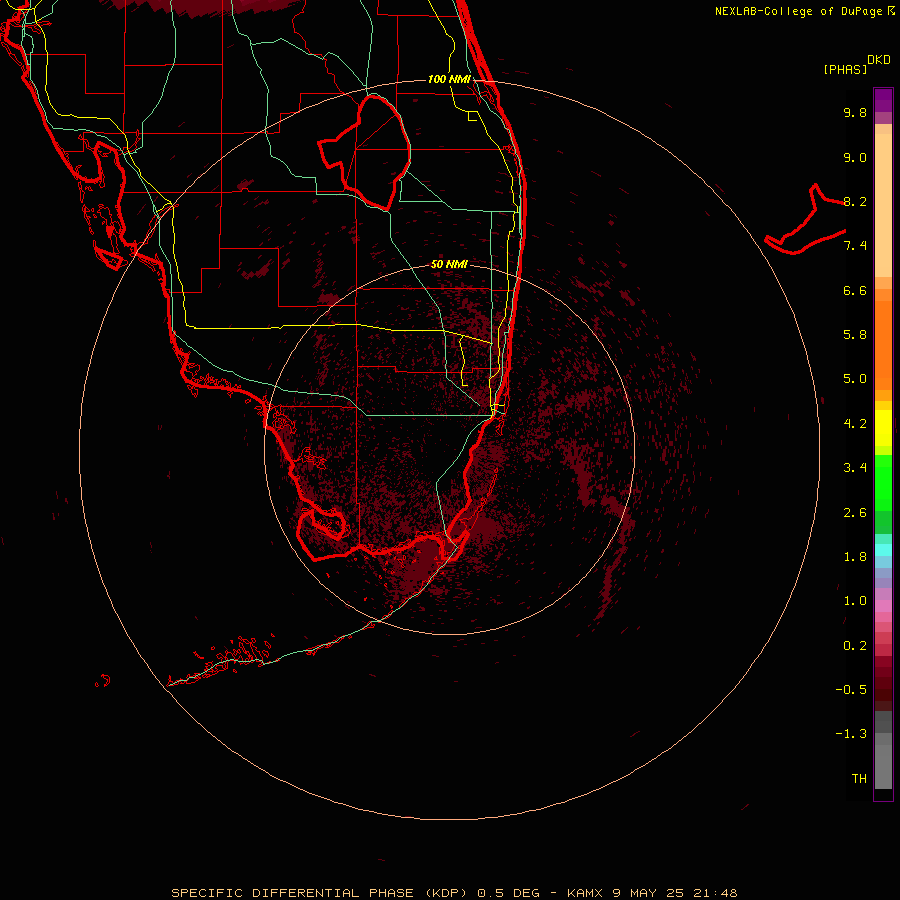Select the 6.6 scale label
This screenshot has width=900, height=900.
click(855, 290)
